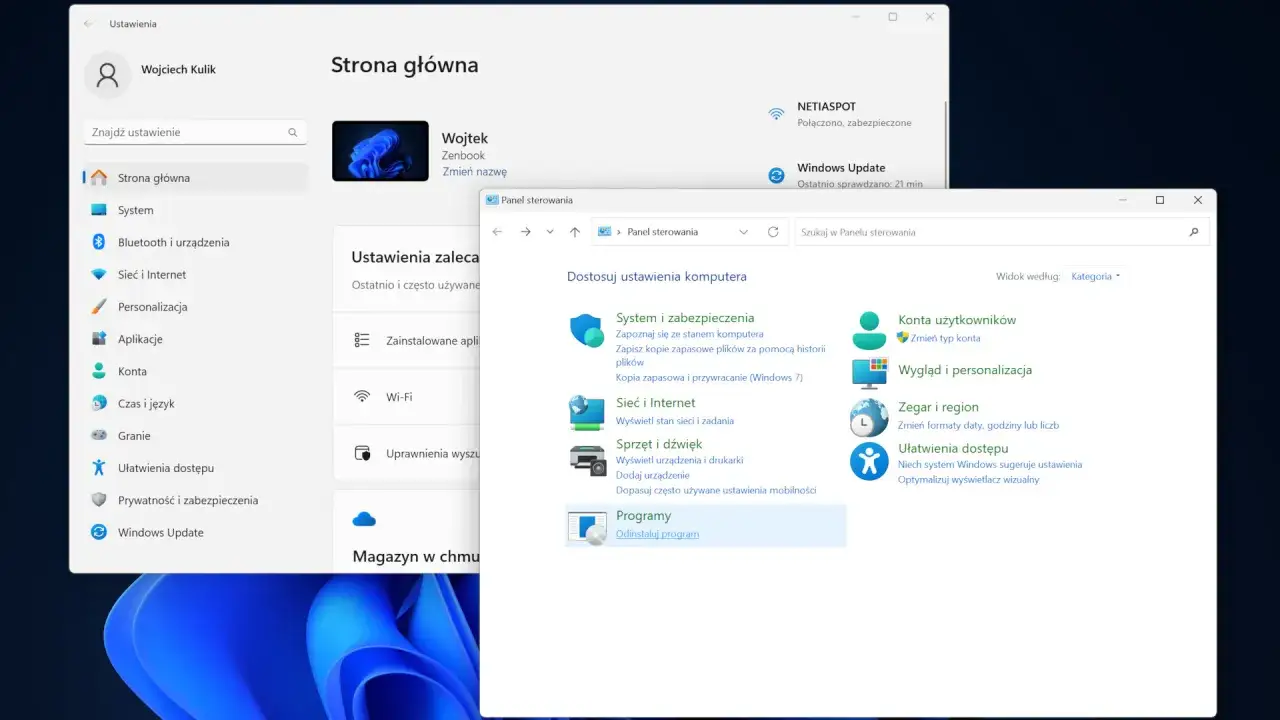Click Zapisz kopie zapasowe plików link

point(720,356)
